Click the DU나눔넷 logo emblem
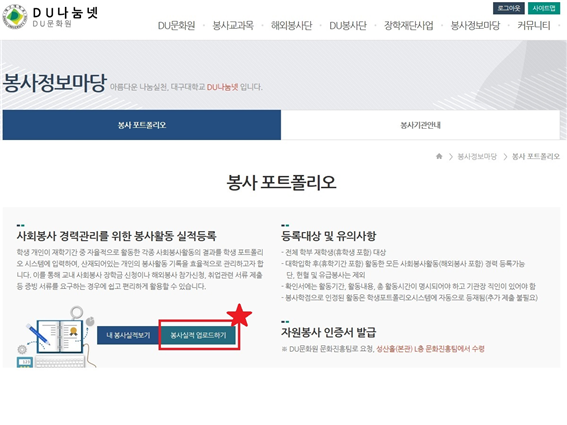The image size is (567, 425). pyautogui.click(x=14, y=16)
